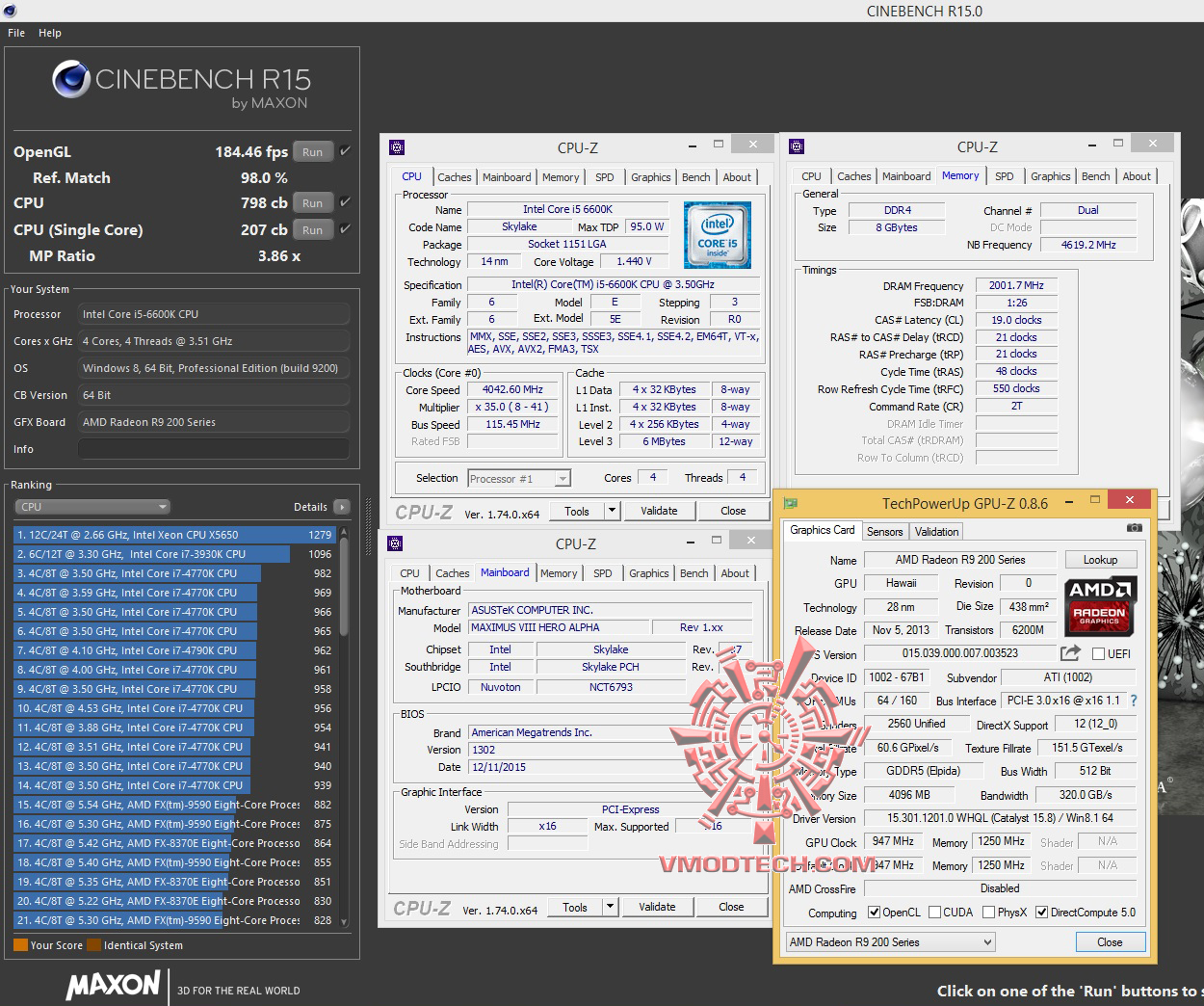Image resolution: width=1204 pixels, height=1006 pixels.
Task: Click the GPU-Z screenshot camera icon
Action: 1135,528
